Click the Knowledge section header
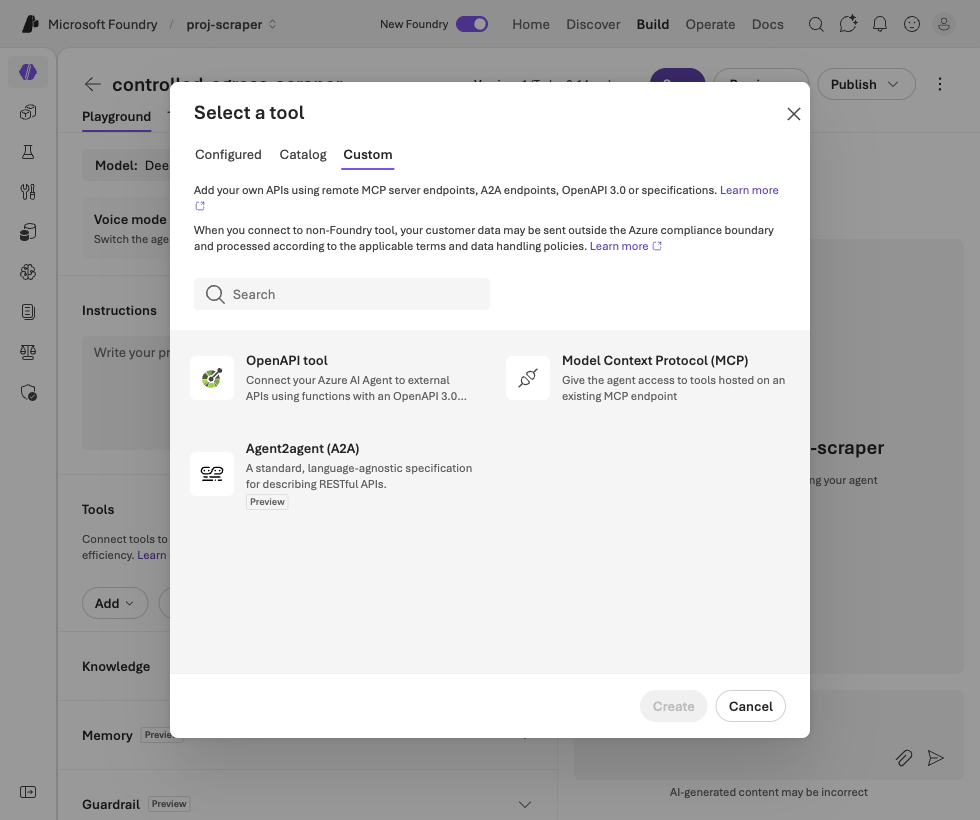This screenshot has height=820, width=980. pyautogui.click(x=116, y=666)
